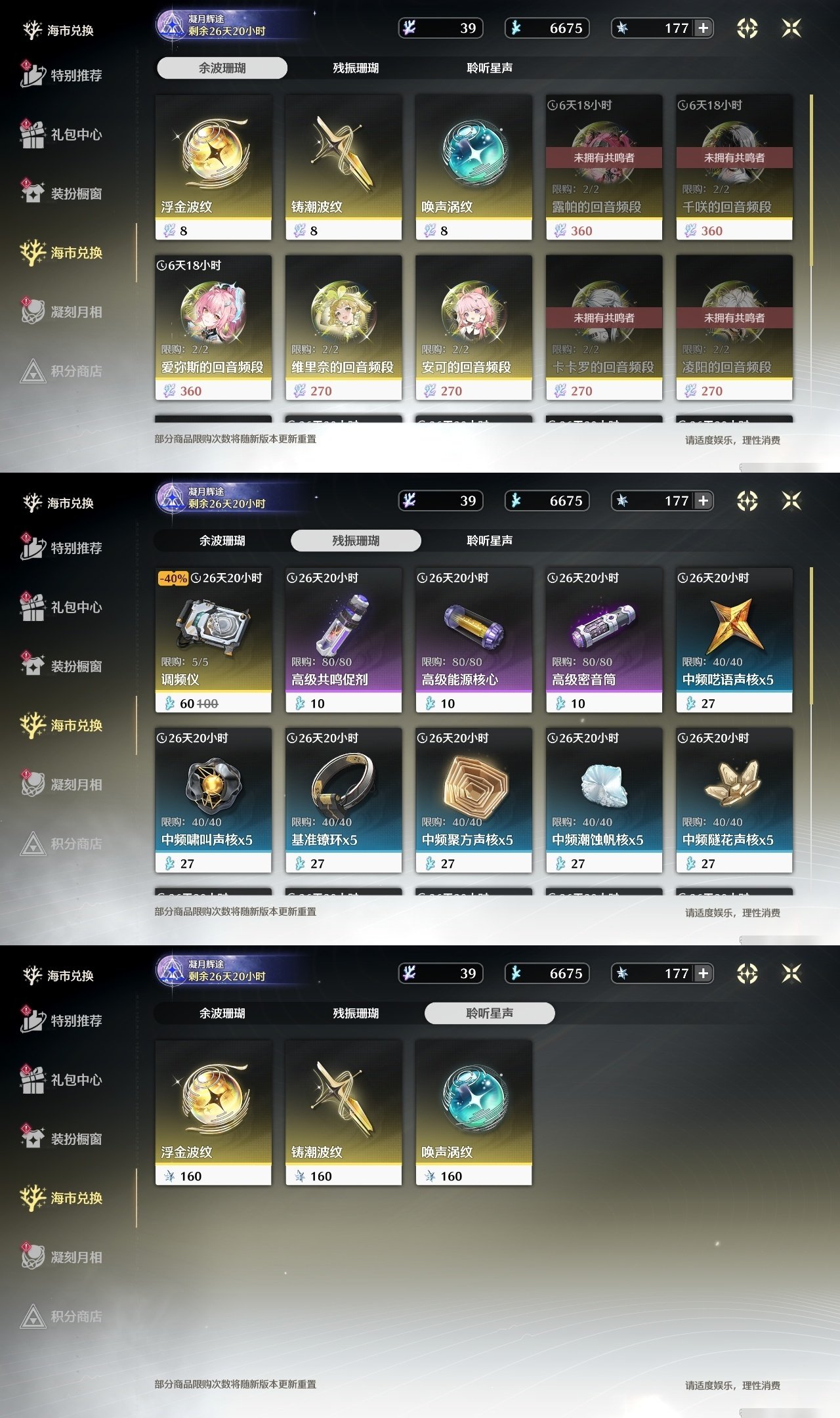This screenshot has width=840, height=1418.
Task: Click the locked 露帕的回音频段 card
Action: tap(604, 167)
